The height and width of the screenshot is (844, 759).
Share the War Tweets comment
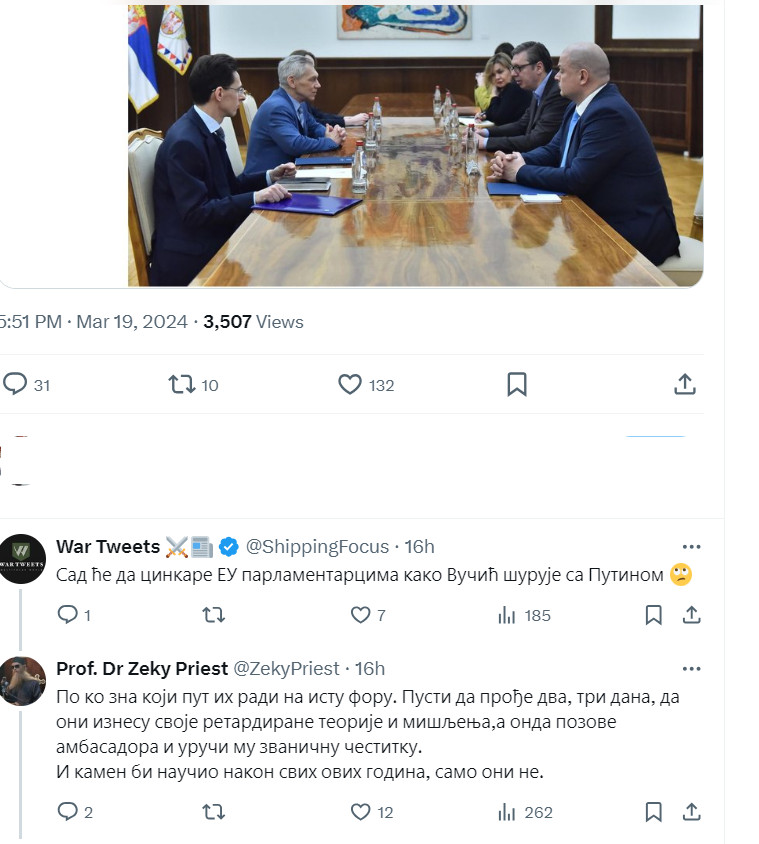[691, 615]
